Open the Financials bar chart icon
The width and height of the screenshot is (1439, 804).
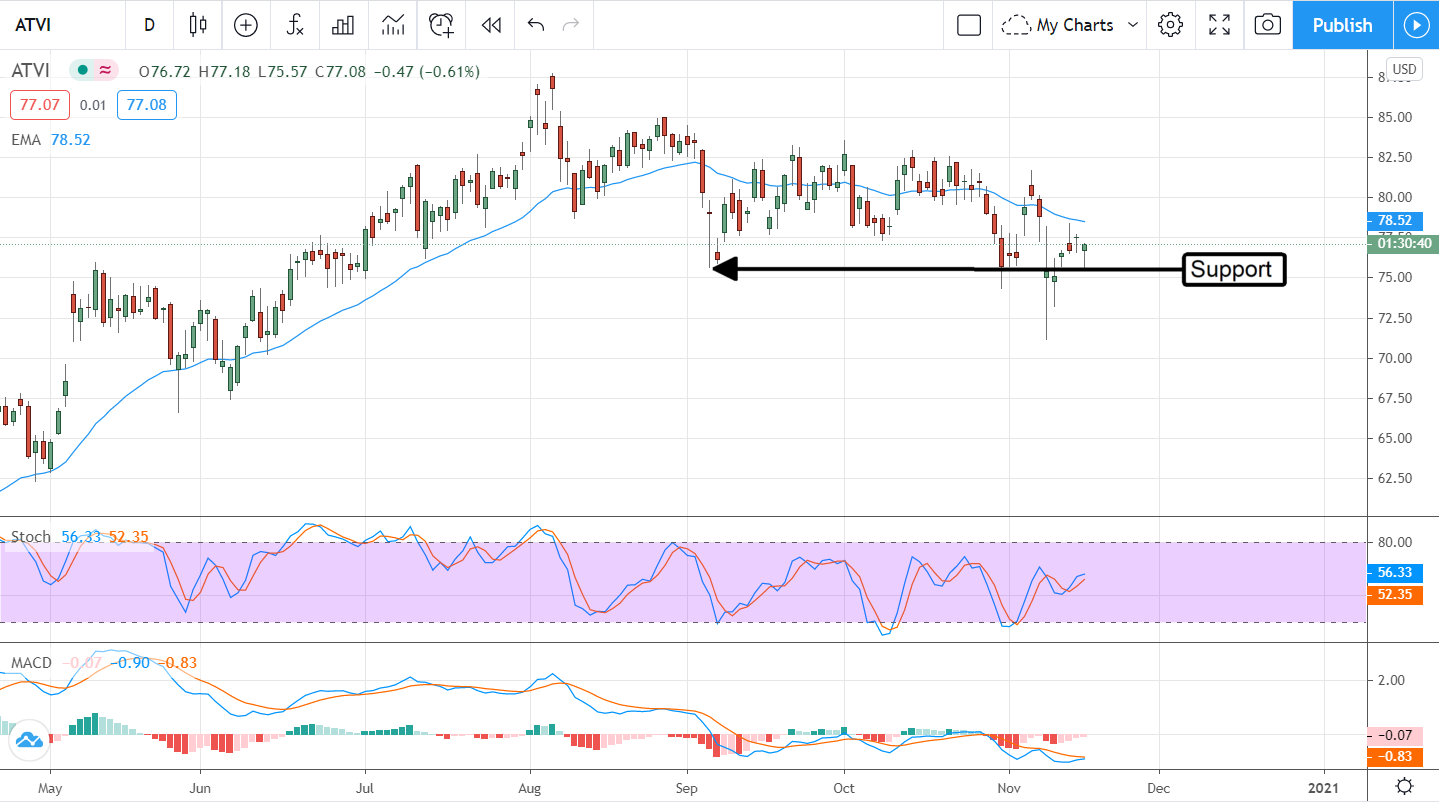[x=344, y=25]
